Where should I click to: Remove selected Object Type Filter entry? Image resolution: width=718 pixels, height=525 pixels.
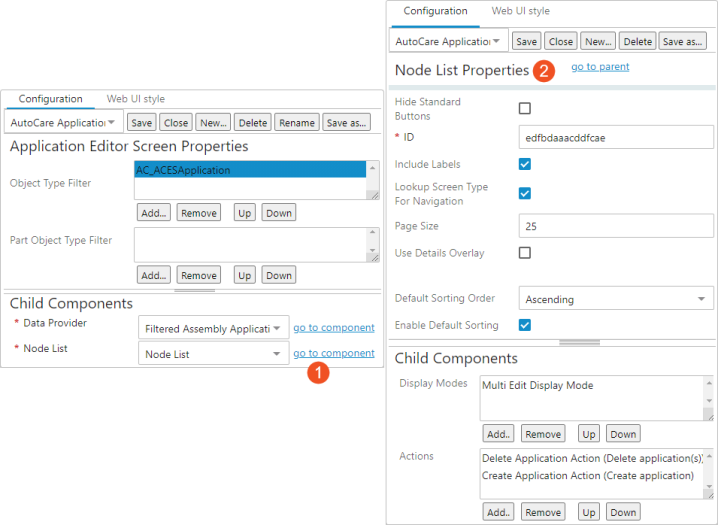199,213
